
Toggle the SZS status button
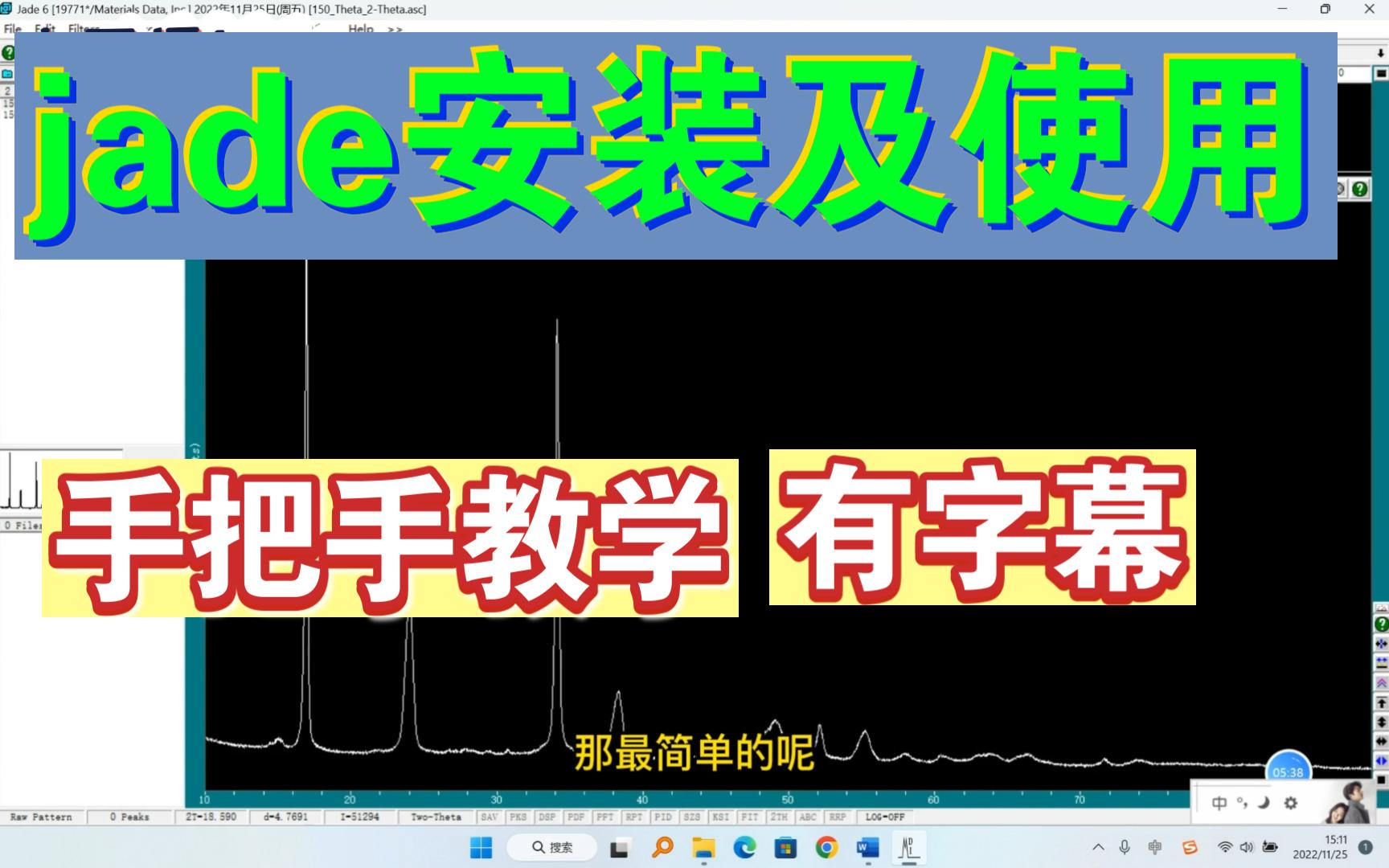point(692,817)
